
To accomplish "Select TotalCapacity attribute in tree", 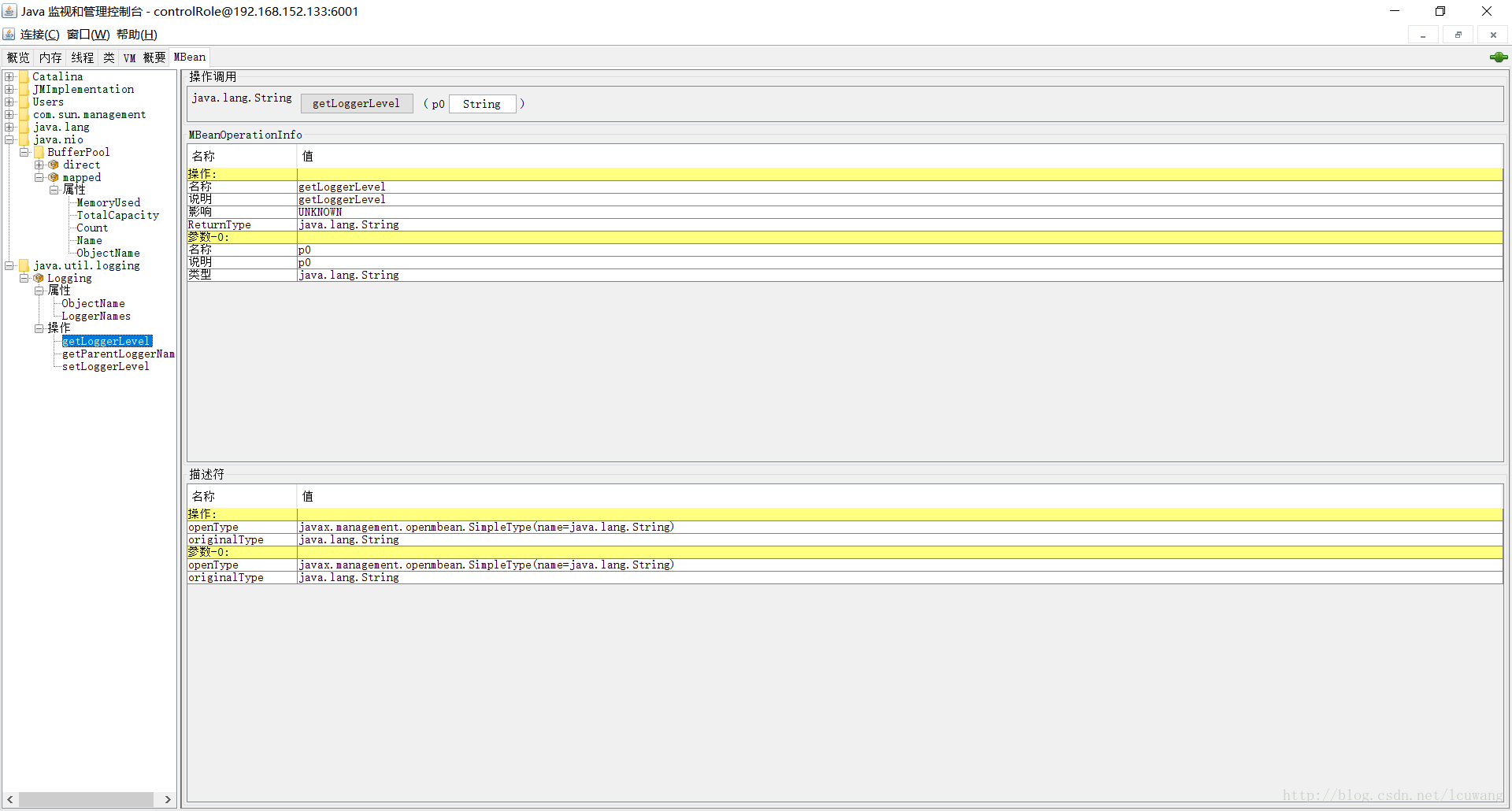I will point(118,215).
